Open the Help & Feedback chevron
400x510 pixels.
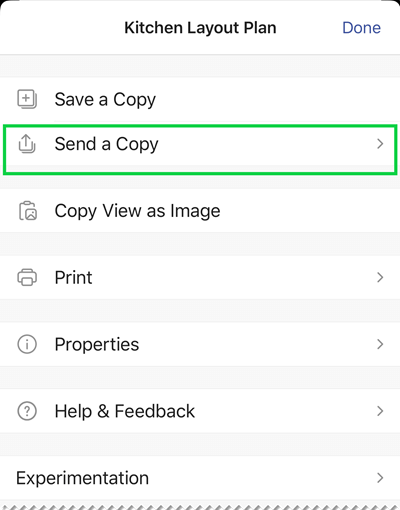point(380,411)
